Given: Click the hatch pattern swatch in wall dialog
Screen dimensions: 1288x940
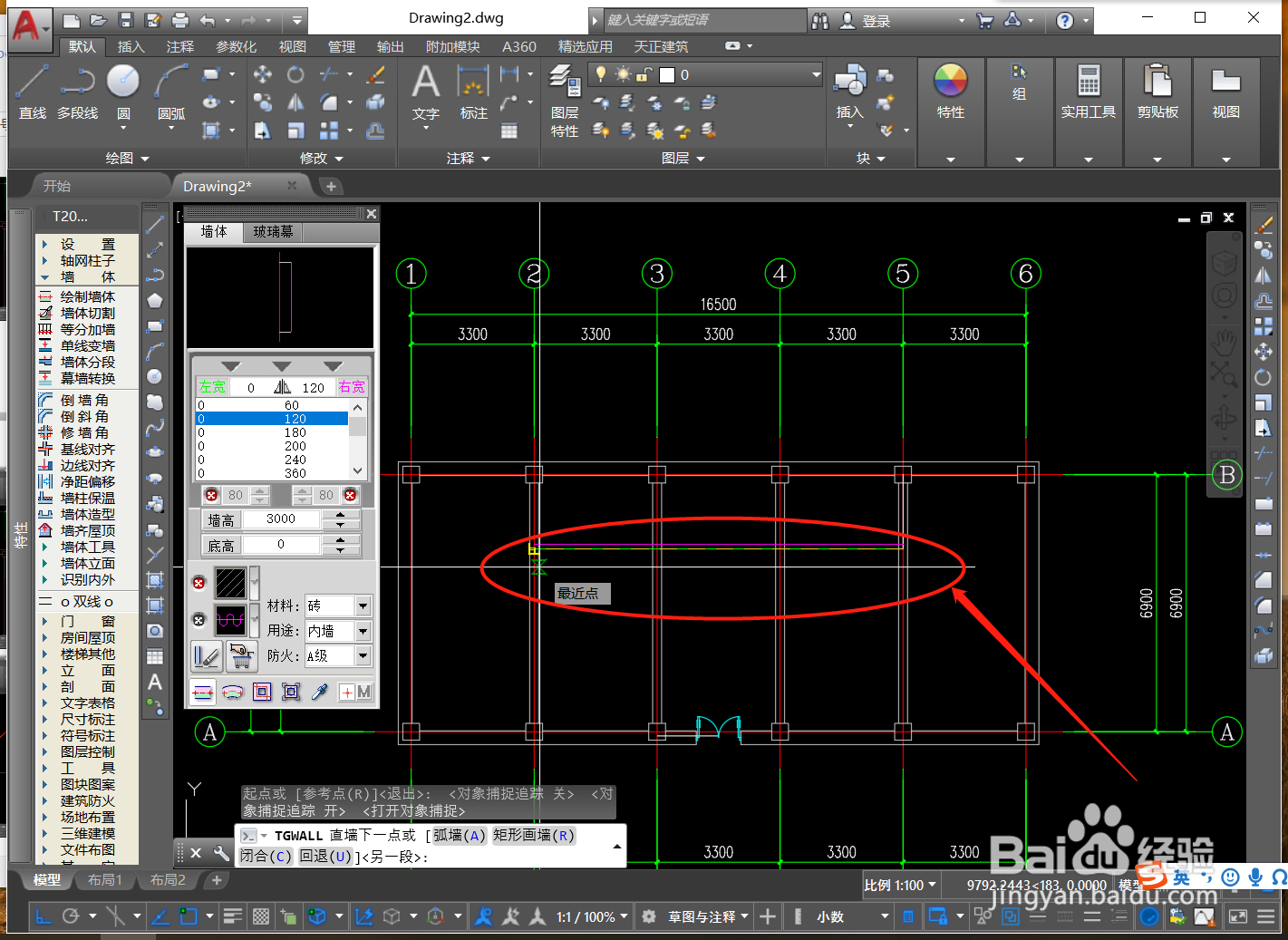Looking at the screenshot, I should (x=230, y=583).
